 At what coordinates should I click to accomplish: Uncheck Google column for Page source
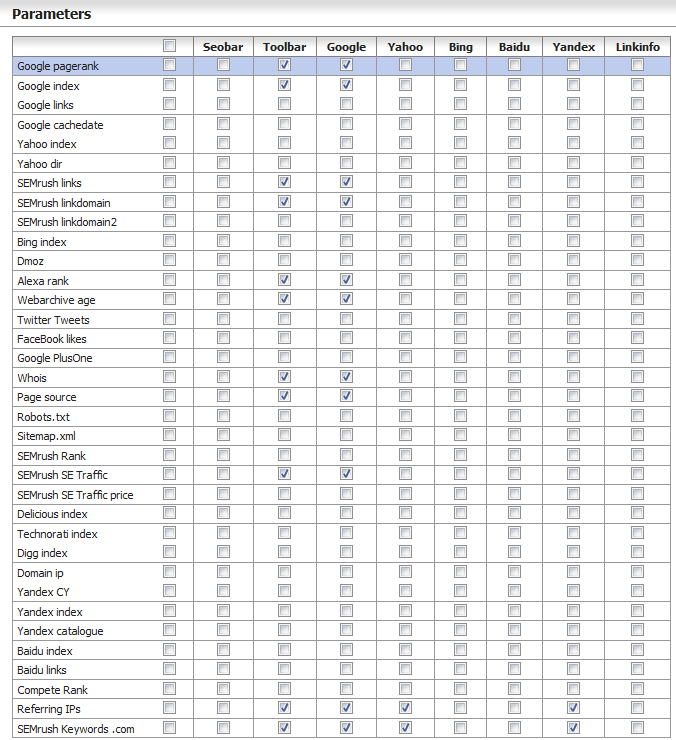pos(346,395)
